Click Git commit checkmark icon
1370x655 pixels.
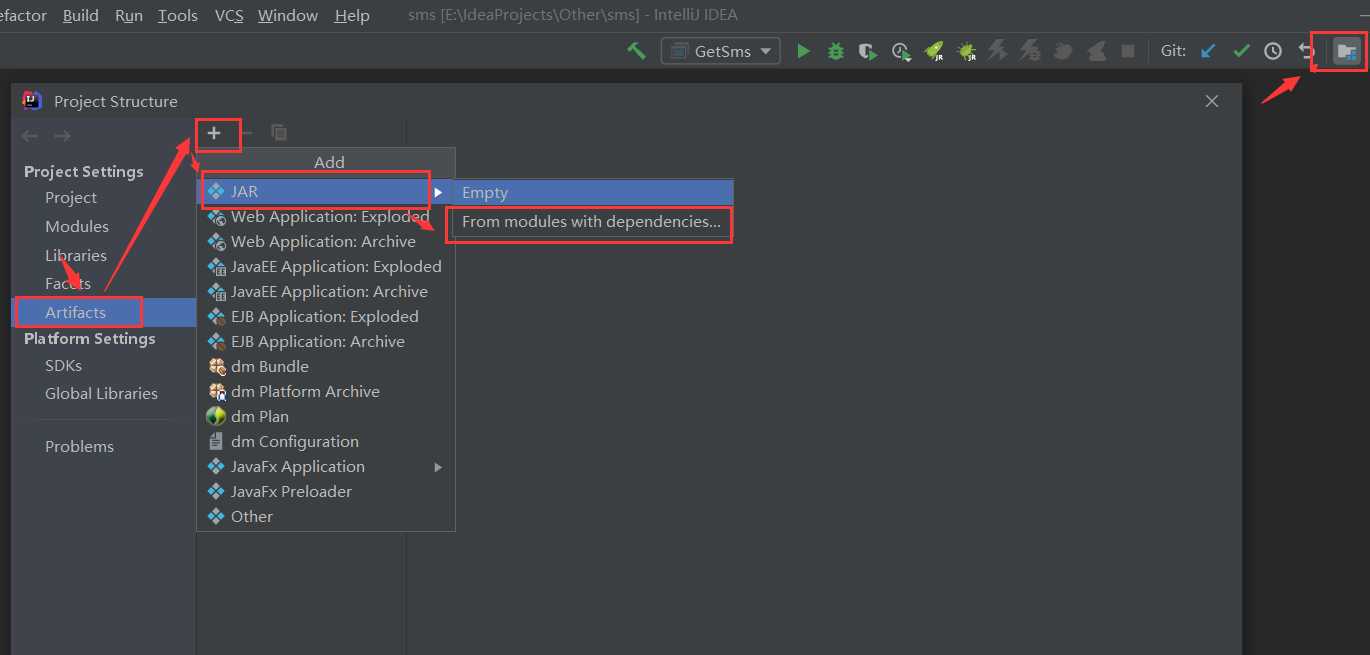pos(1241,51)
